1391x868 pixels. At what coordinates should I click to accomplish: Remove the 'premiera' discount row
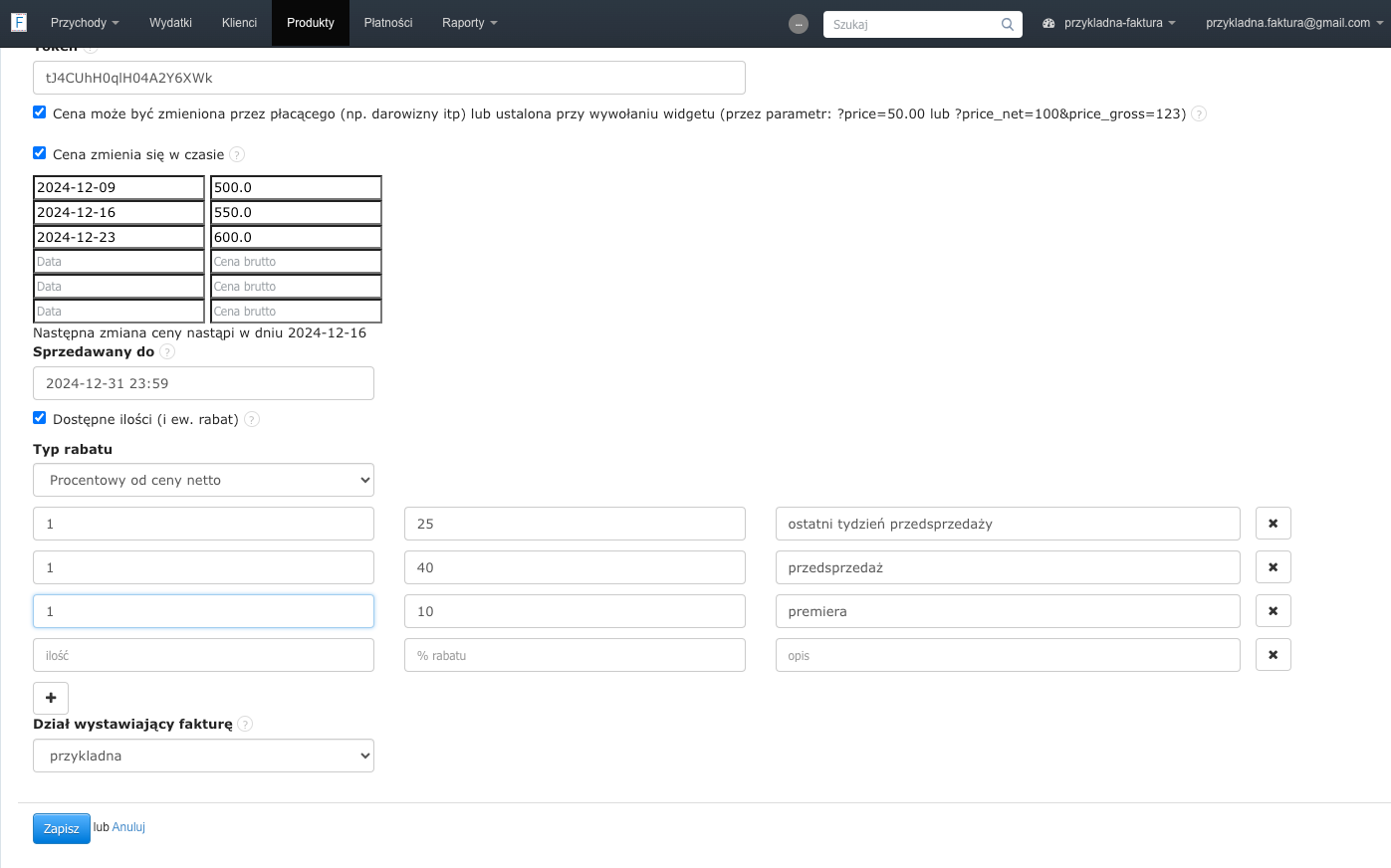1274,611
